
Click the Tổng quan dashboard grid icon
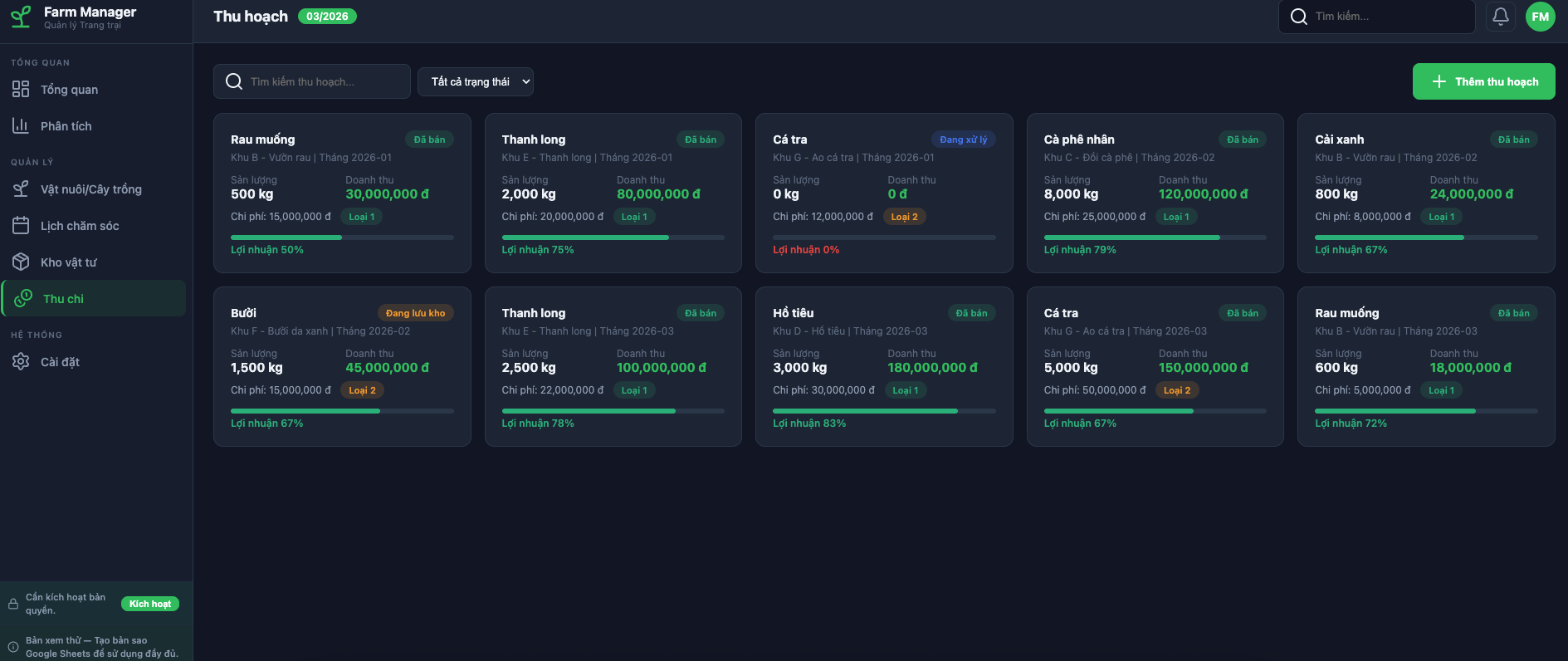point(21,90)
